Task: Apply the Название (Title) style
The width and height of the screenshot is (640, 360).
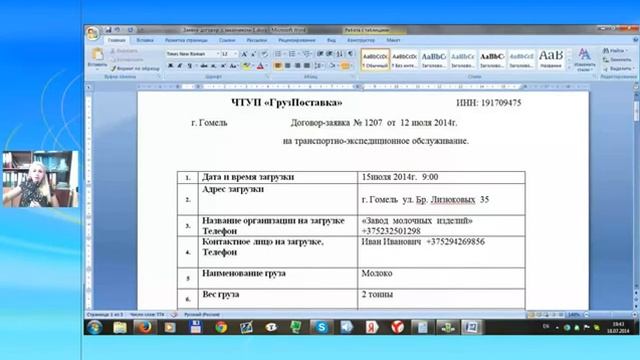Action: tap(551, 60)
